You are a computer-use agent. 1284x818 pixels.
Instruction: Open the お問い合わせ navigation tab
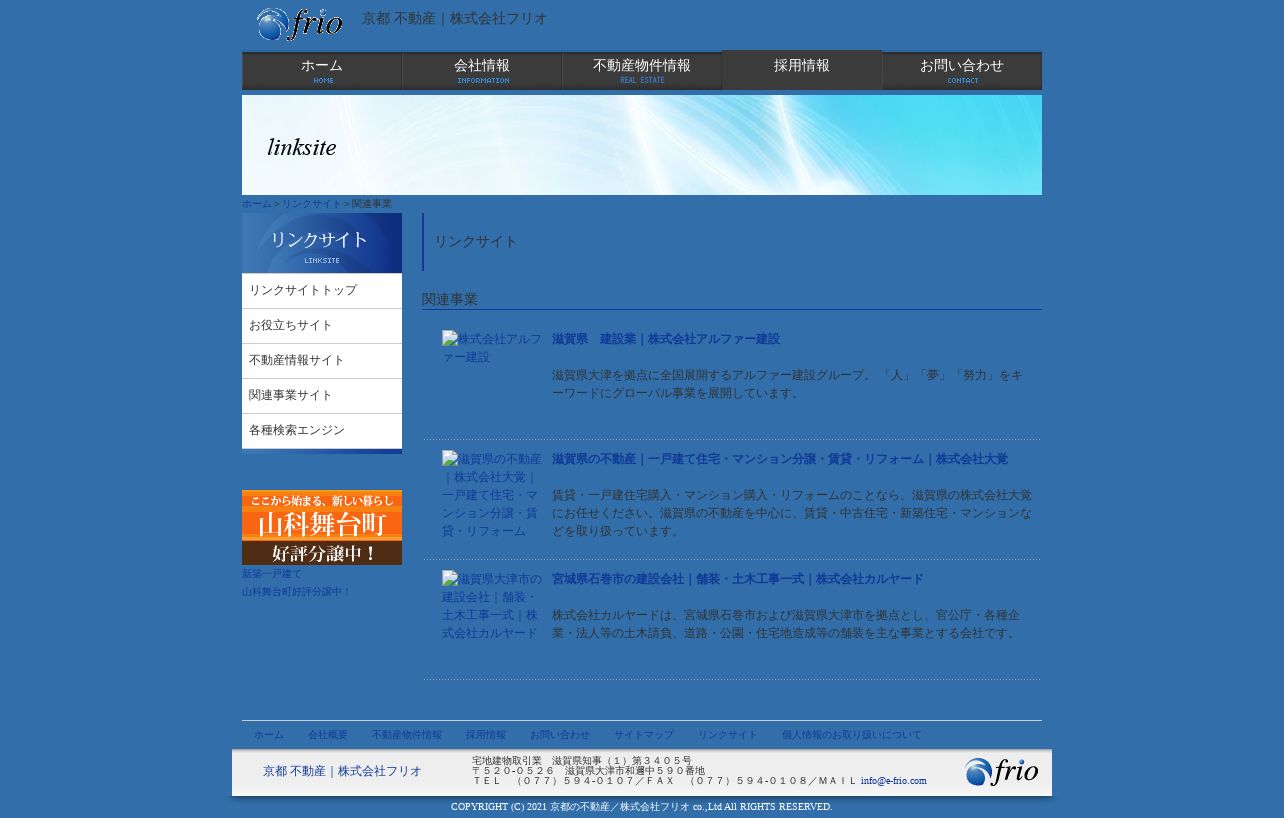(962, 71)
